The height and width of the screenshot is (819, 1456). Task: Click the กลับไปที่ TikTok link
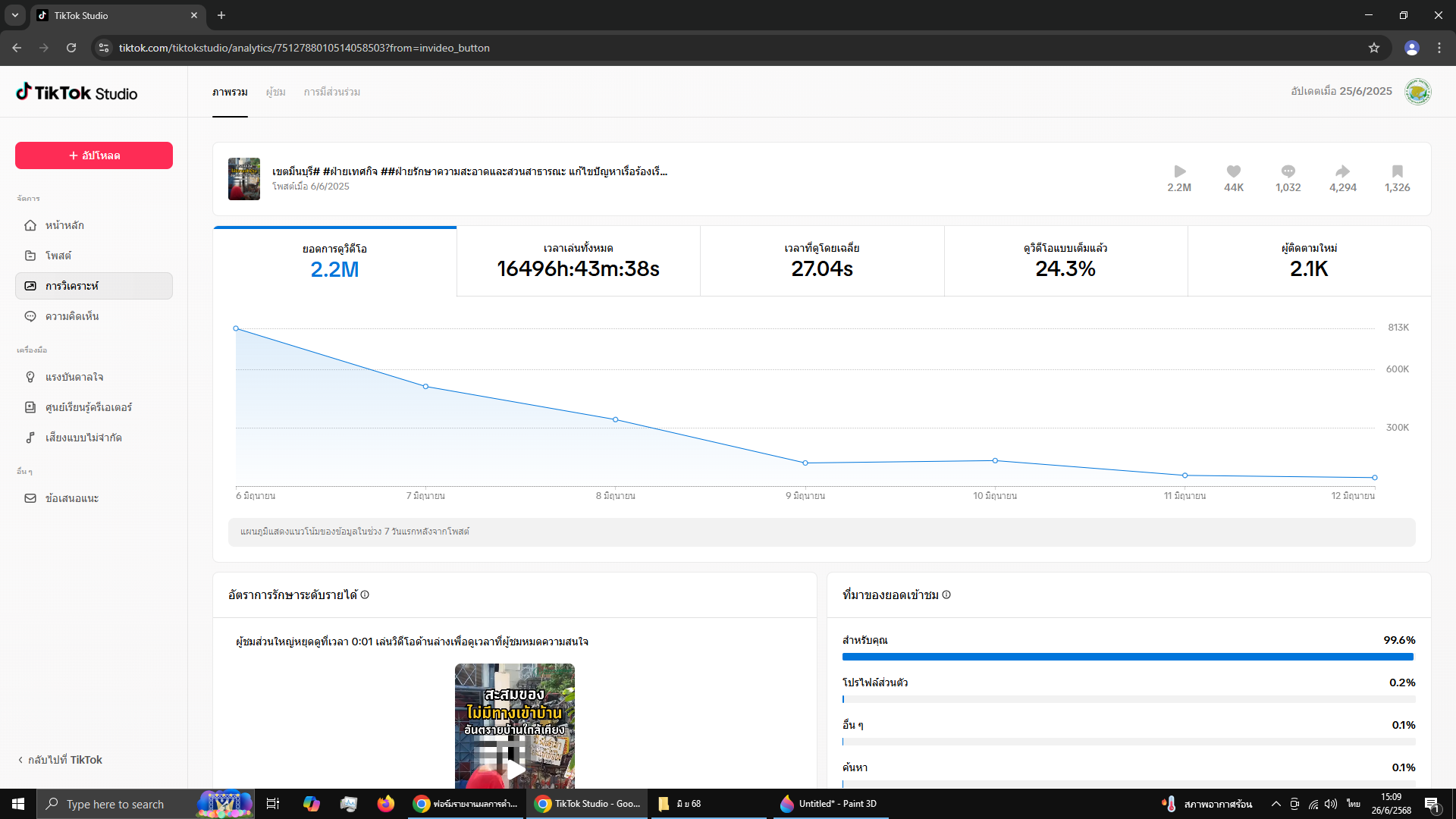(x=61, y=760)
